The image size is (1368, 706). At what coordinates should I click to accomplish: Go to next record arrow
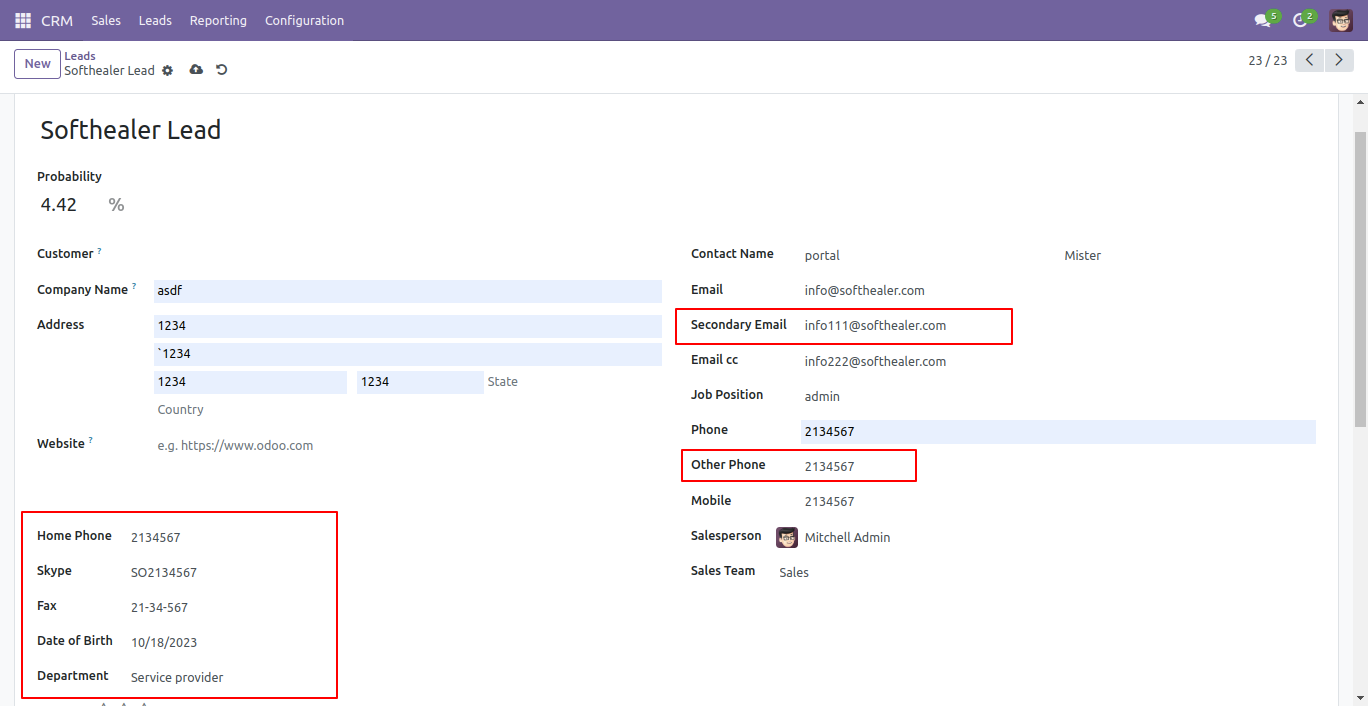[1340, 60]
